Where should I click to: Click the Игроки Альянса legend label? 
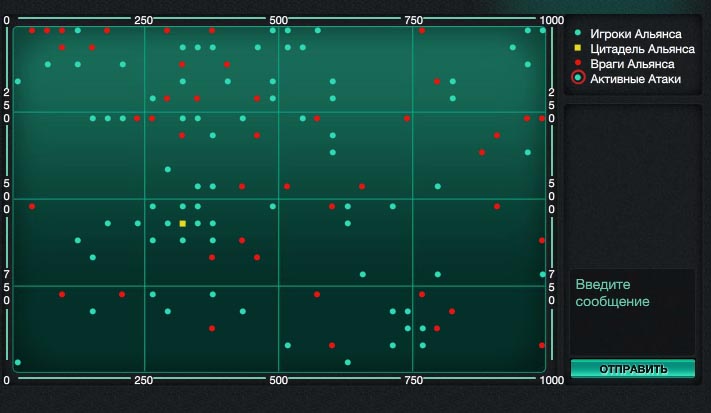click(x=636, y=34)
